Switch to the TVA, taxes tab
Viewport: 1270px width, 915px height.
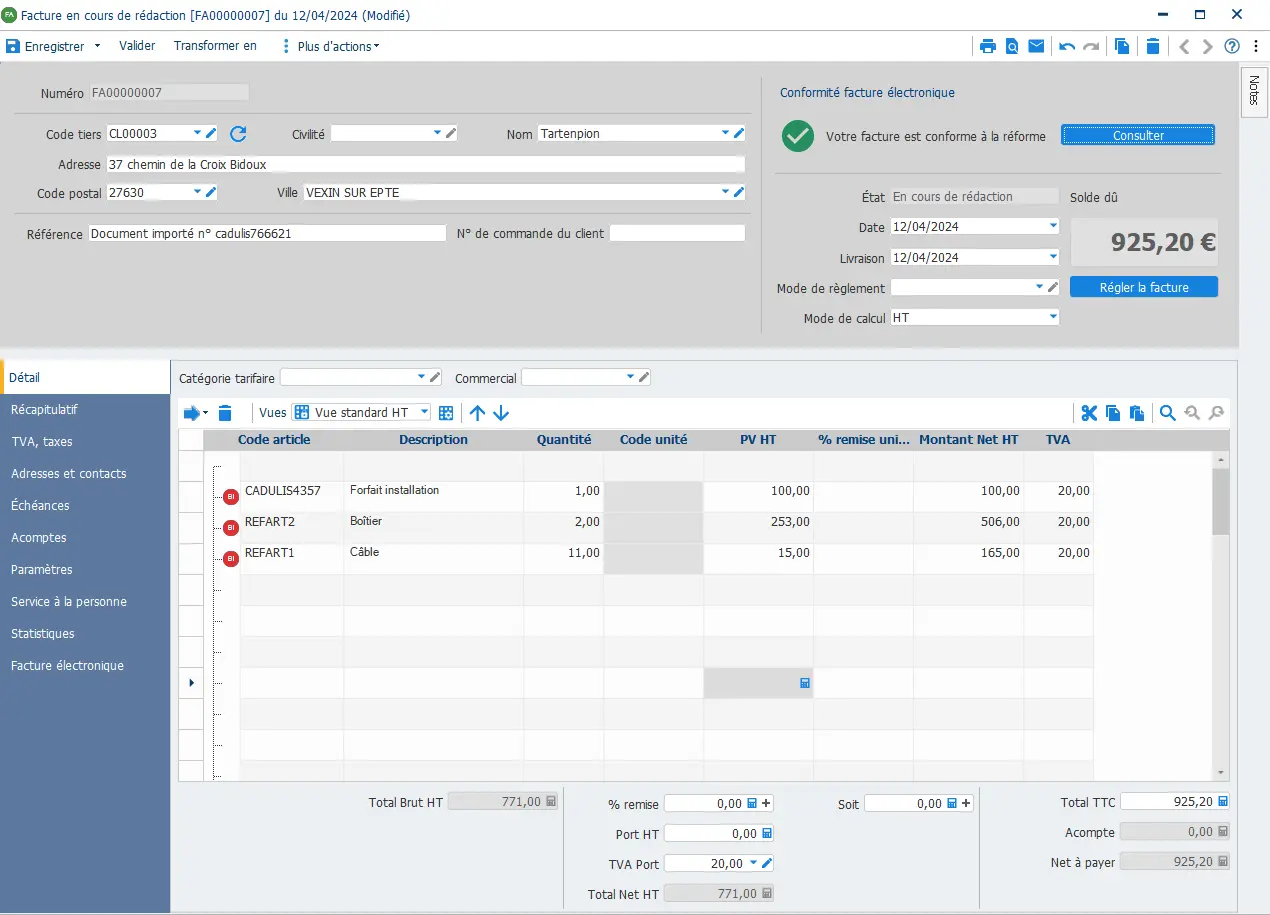point(42,442)
